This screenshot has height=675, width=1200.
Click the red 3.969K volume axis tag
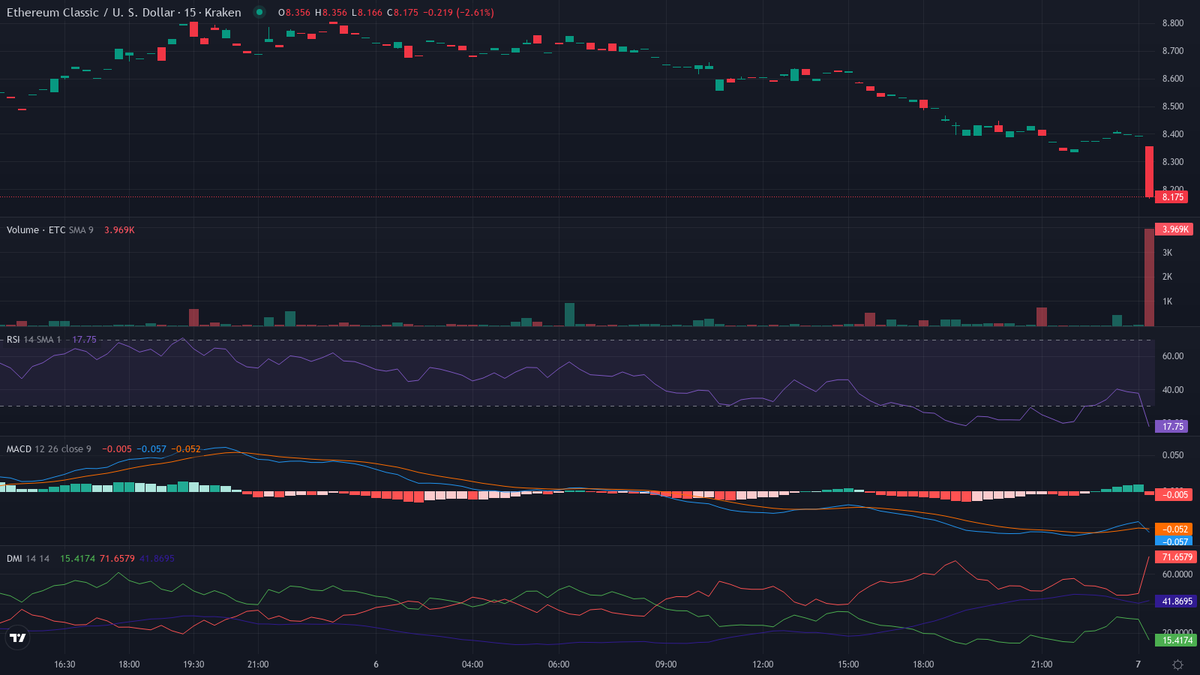pyautogui.click(x=1174, y=229)
